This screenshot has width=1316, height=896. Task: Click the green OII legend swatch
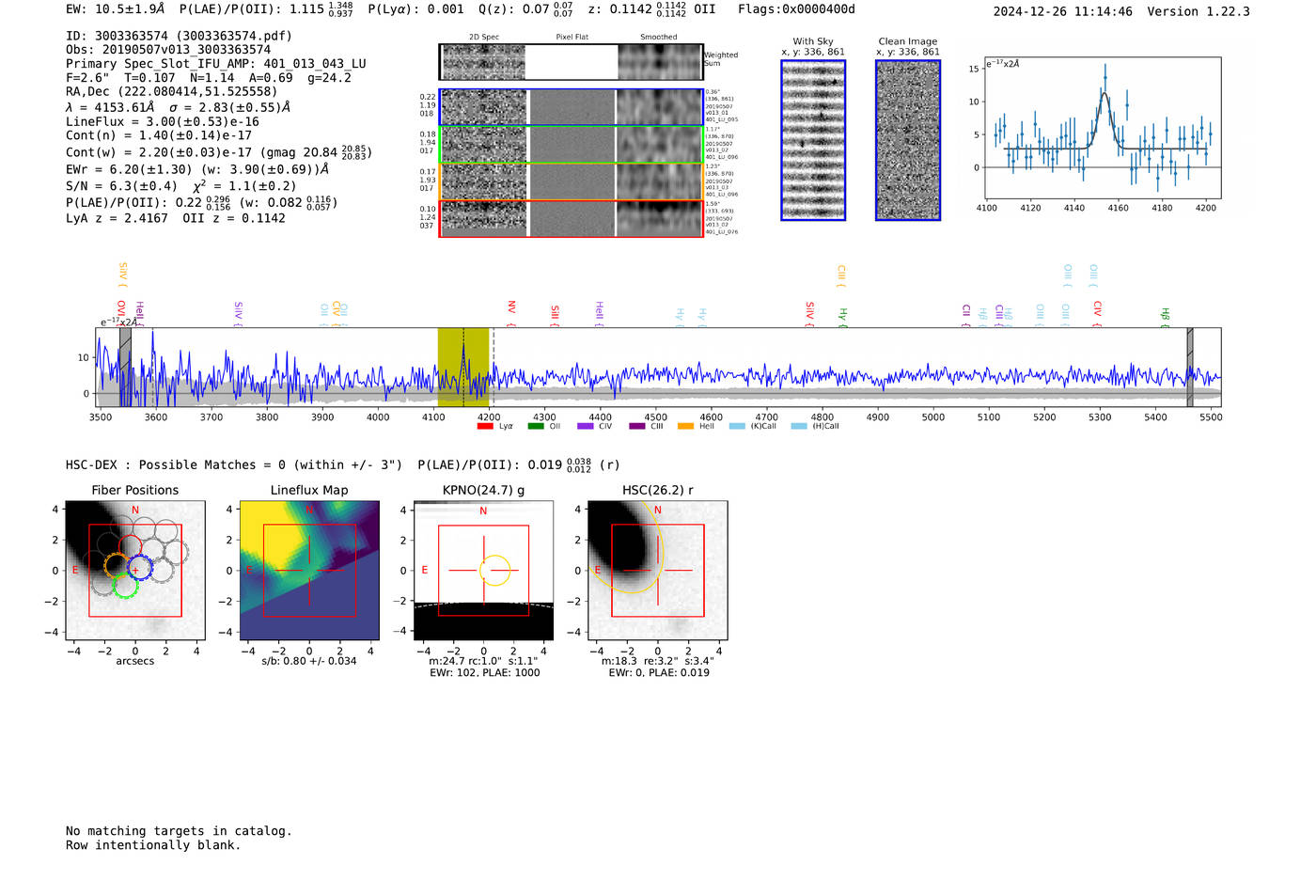click(x=536, y=426)
